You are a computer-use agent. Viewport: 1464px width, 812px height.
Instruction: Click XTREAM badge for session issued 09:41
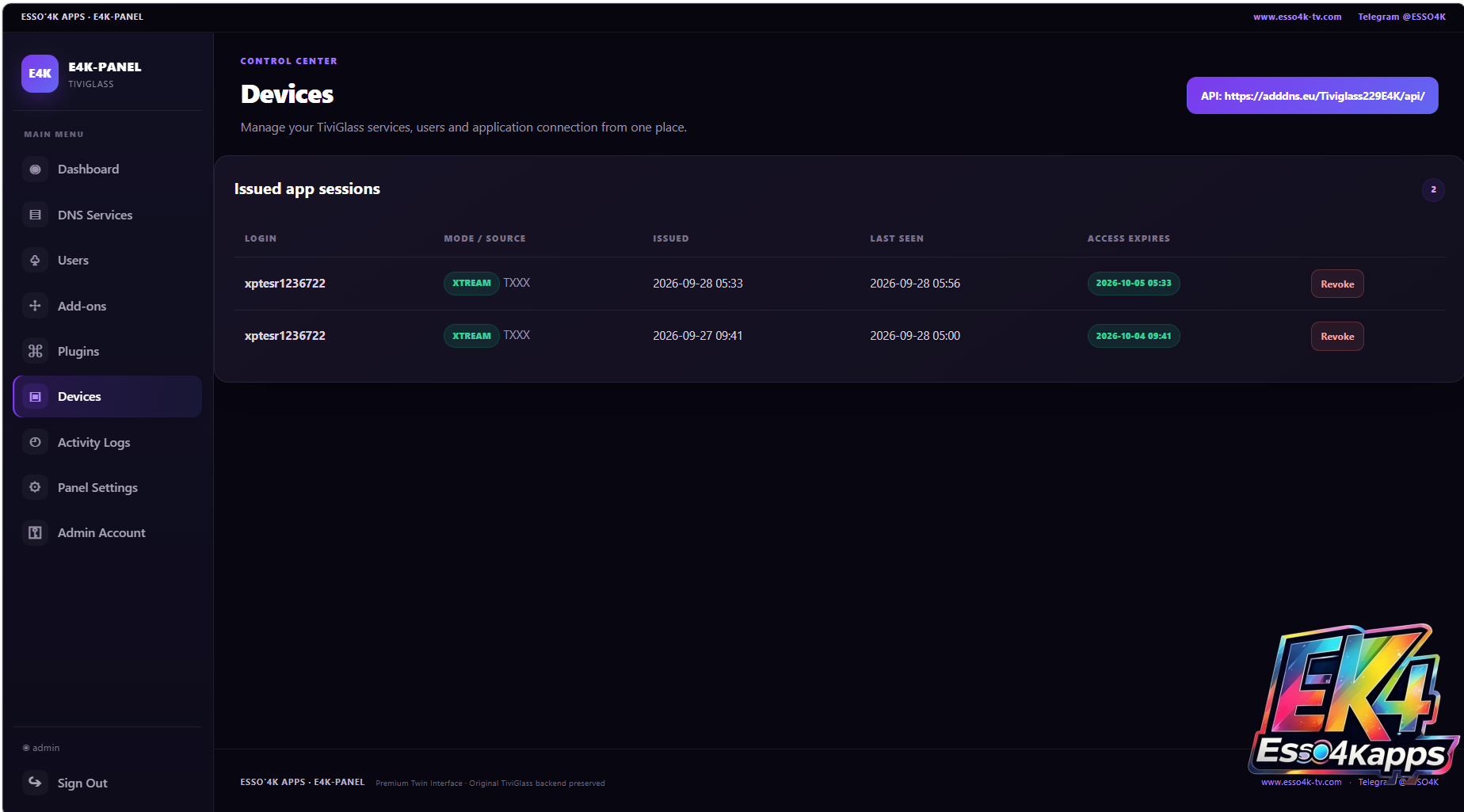[471, 336]
